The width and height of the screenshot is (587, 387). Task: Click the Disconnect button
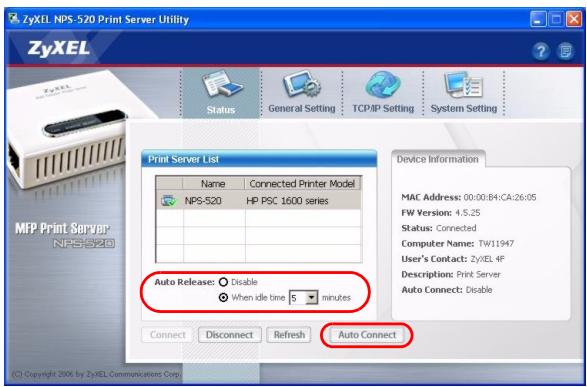(229, 335)
